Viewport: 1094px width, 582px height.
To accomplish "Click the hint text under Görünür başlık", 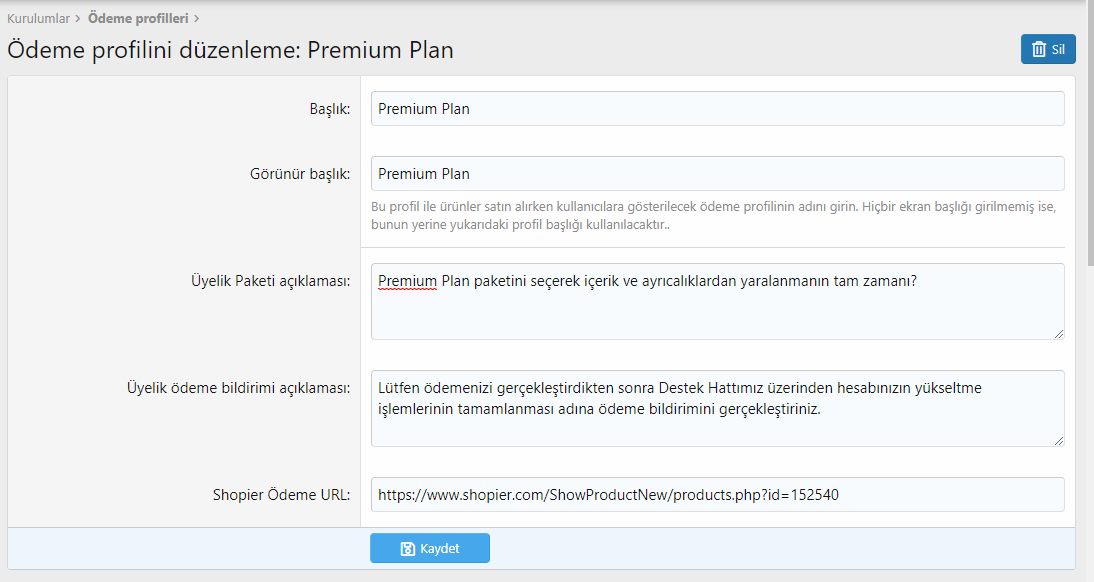I will [x=714, y=216].
